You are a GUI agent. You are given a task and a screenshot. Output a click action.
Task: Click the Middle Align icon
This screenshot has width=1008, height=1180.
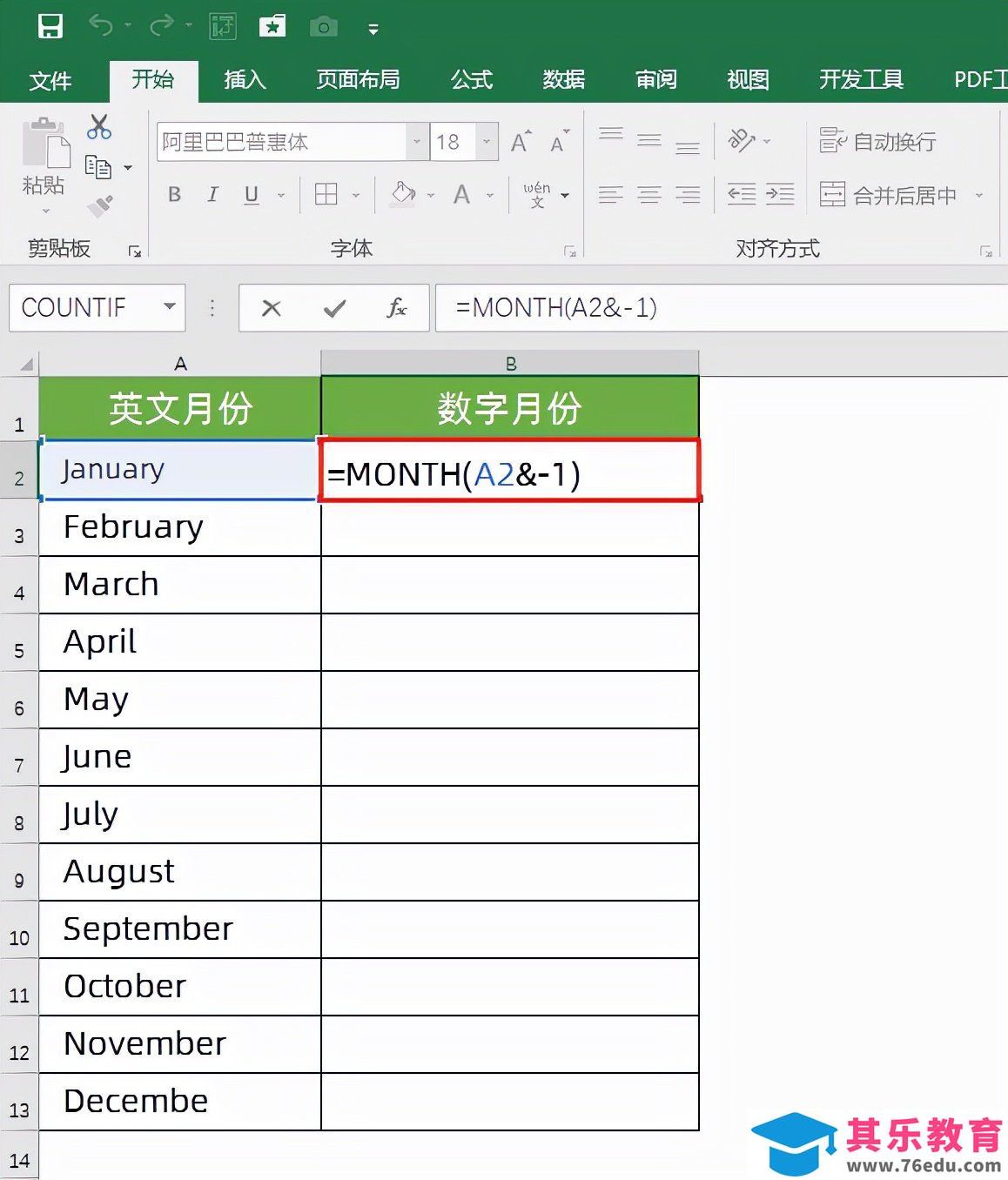(648, 140)
